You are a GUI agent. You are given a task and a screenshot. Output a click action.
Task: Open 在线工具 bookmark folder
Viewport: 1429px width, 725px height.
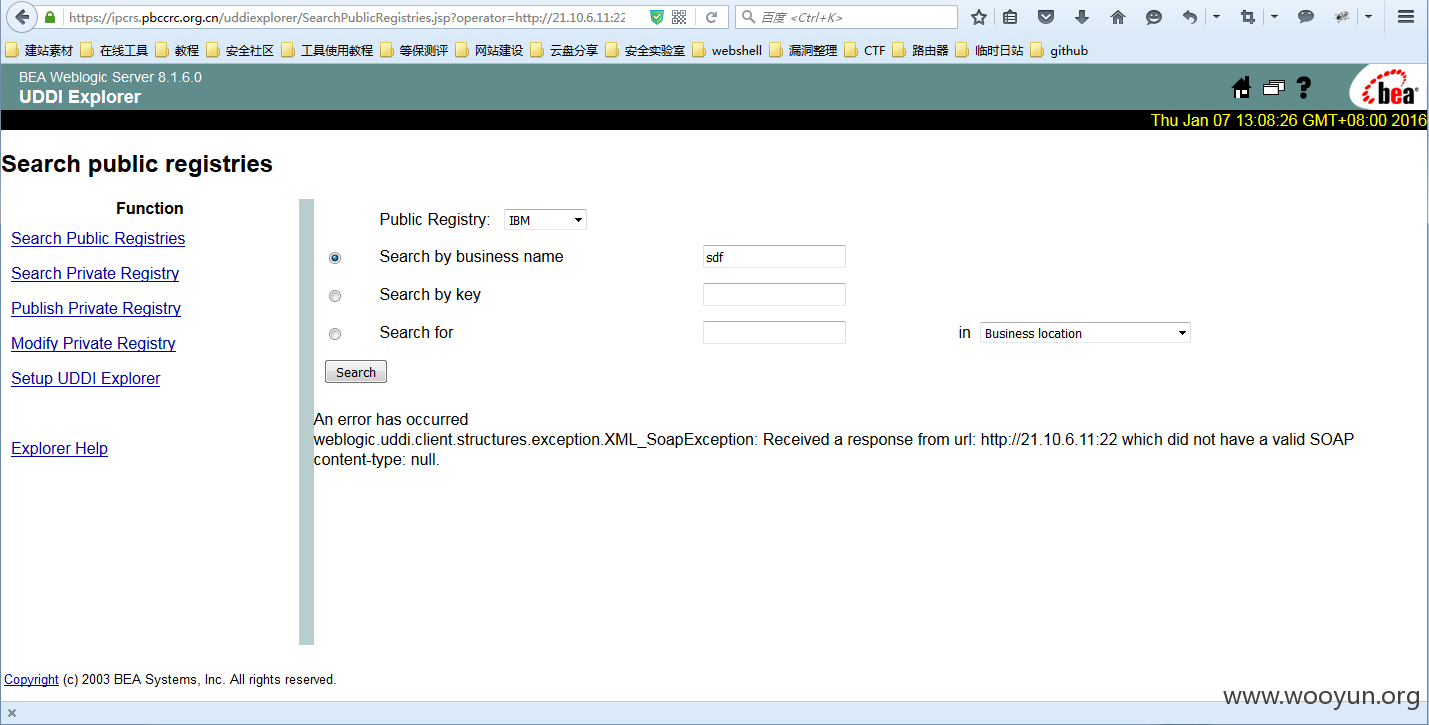114,50
